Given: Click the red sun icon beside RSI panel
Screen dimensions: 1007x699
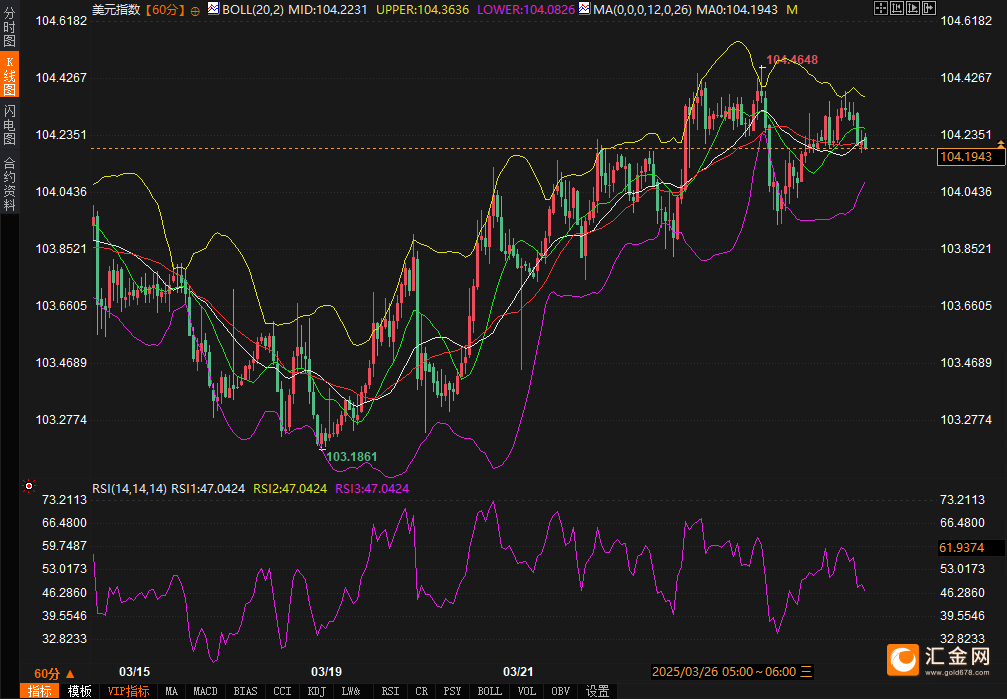Looking at the screenshot, I should tap(29, 486).
